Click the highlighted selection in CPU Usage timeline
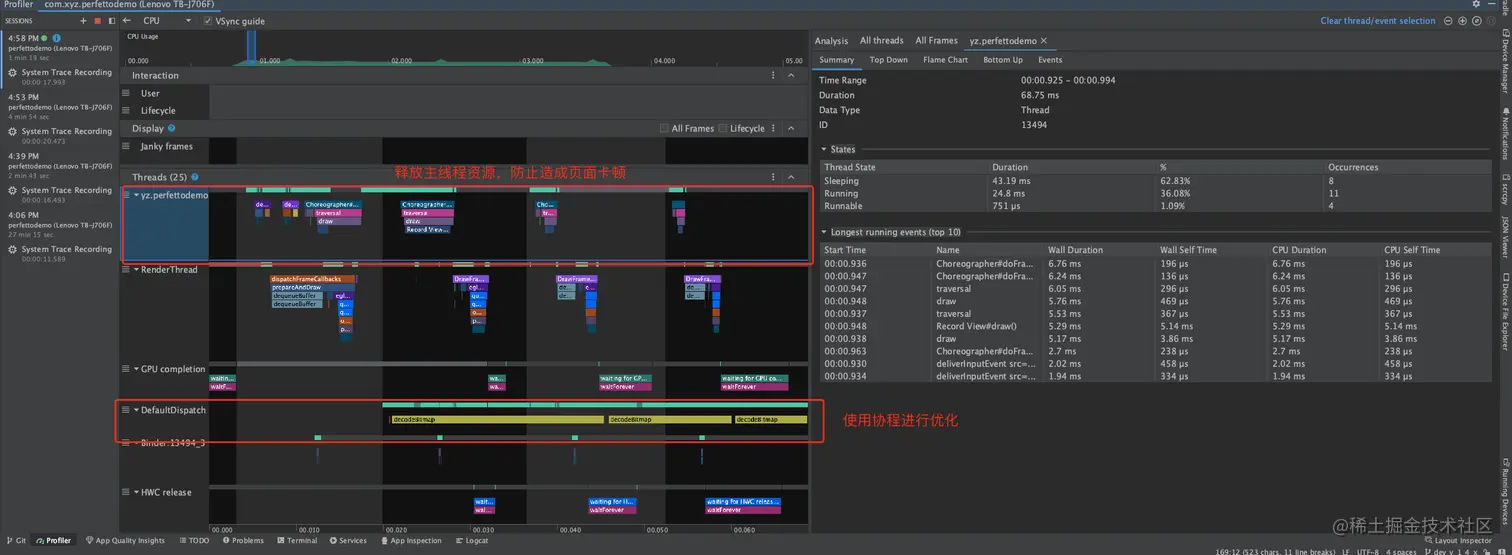 tap(252, 48)
